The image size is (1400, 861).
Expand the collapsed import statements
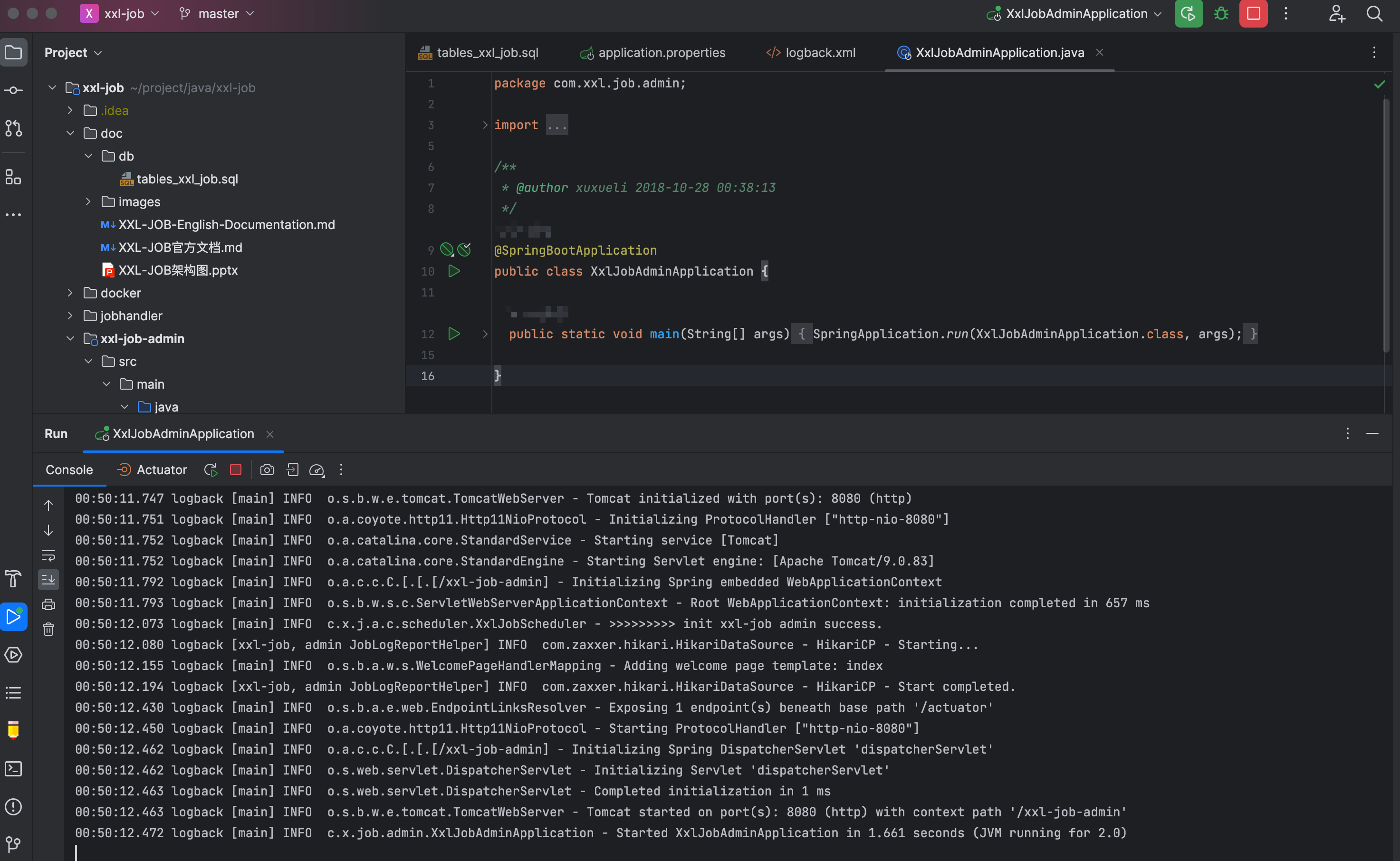click(x=485, y=124)
